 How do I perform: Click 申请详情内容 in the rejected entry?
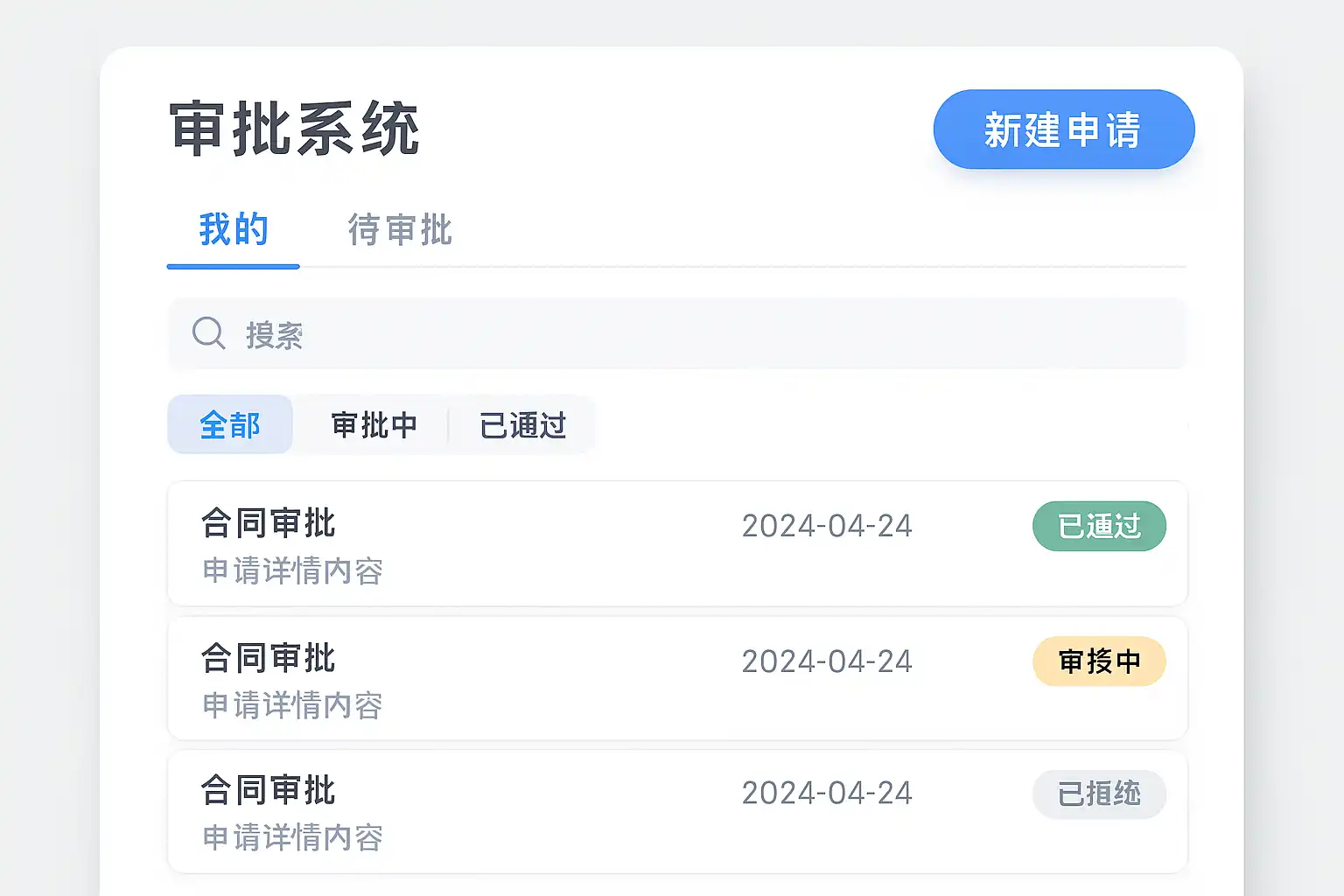(293, 838)
